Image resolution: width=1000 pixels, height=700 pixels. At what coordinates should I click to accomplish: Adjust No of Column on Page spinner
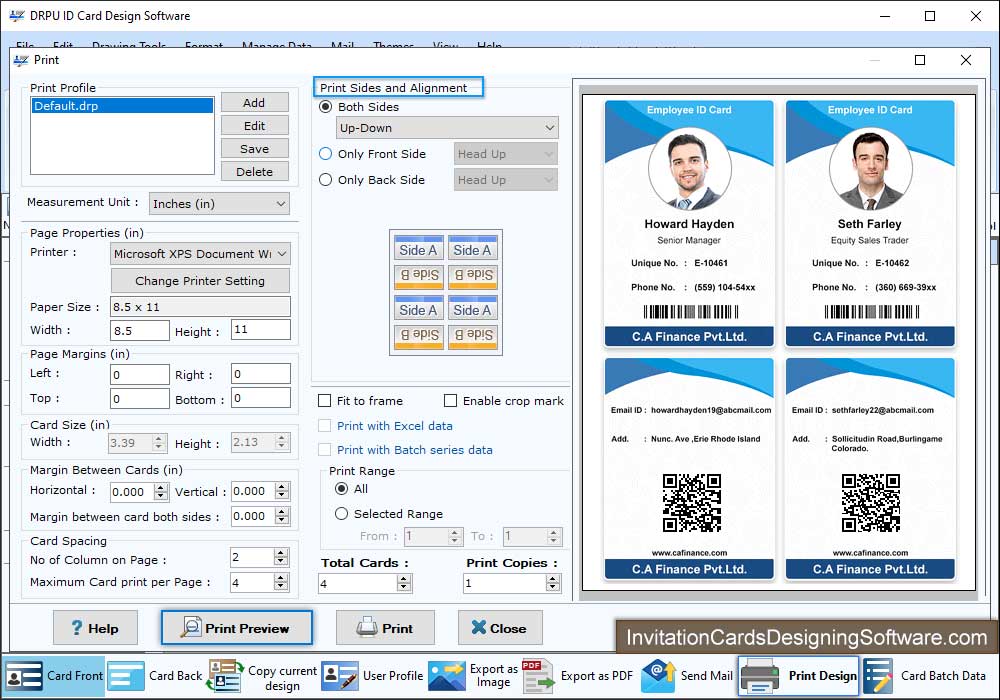(281, 557)
